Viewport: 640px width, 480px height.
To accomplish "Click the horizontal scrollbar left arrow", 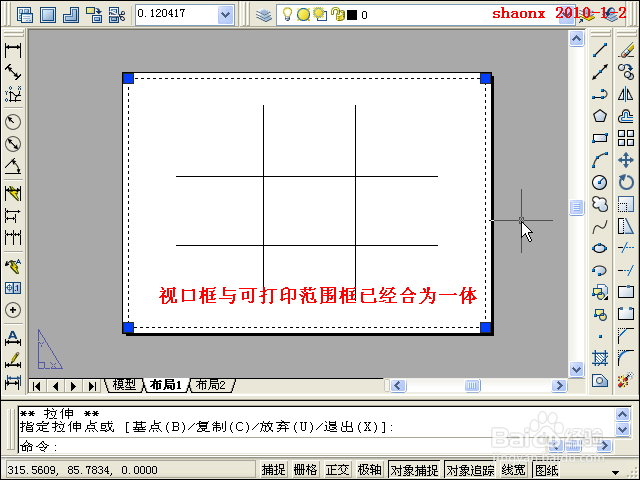I will 398,386.
